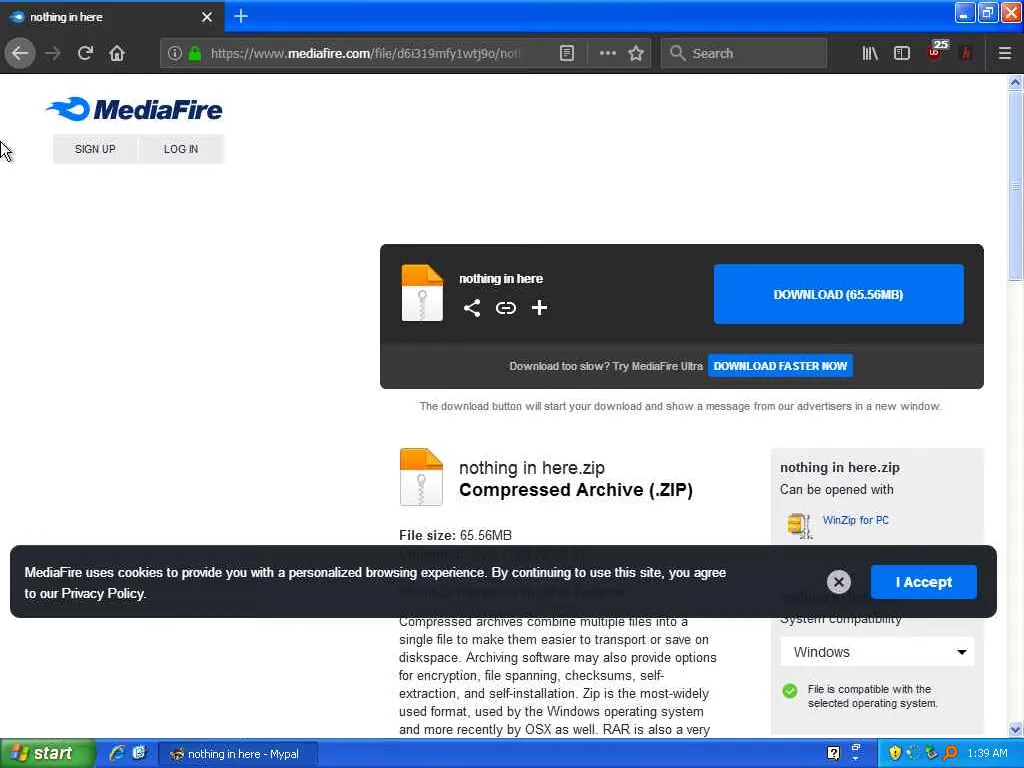1024x768 pixels.
Task: Click the 'nothing in here.zip' file name heading
Action: point(532,468)
